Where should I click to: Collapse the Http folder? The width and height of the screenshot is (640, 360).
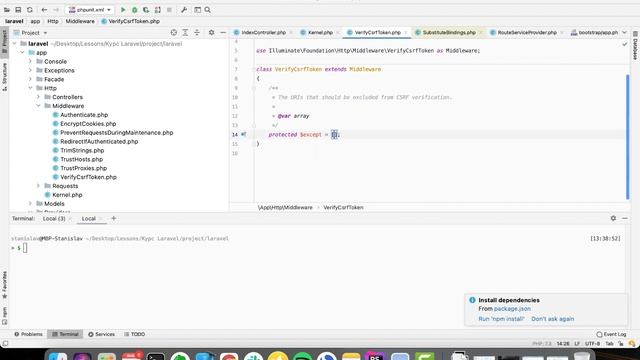pos(30,88)
